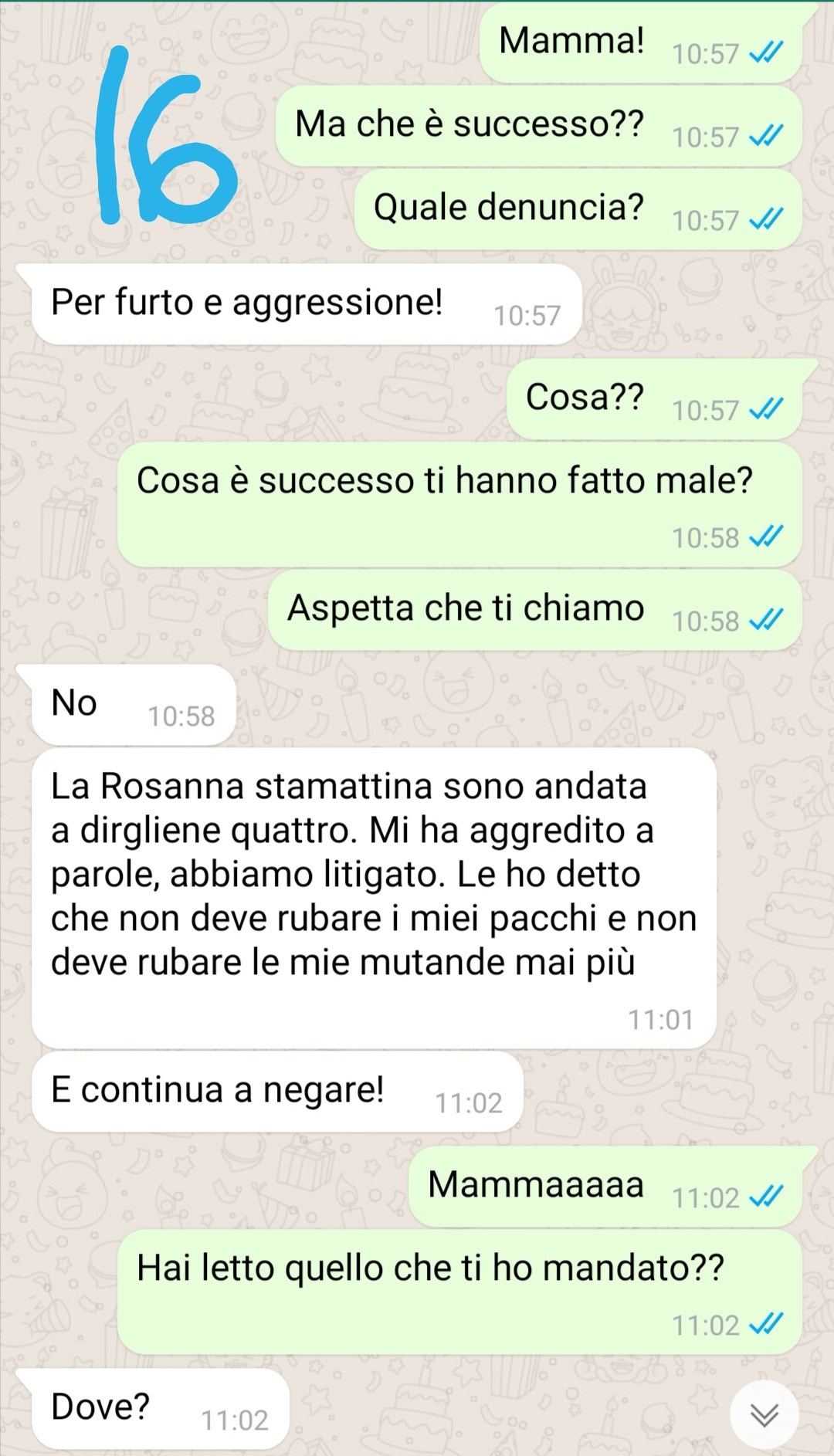834x1456 pixels.
Task: Tap read receipt ticks on 'Mamma!' message
Action: pos(766,53)
